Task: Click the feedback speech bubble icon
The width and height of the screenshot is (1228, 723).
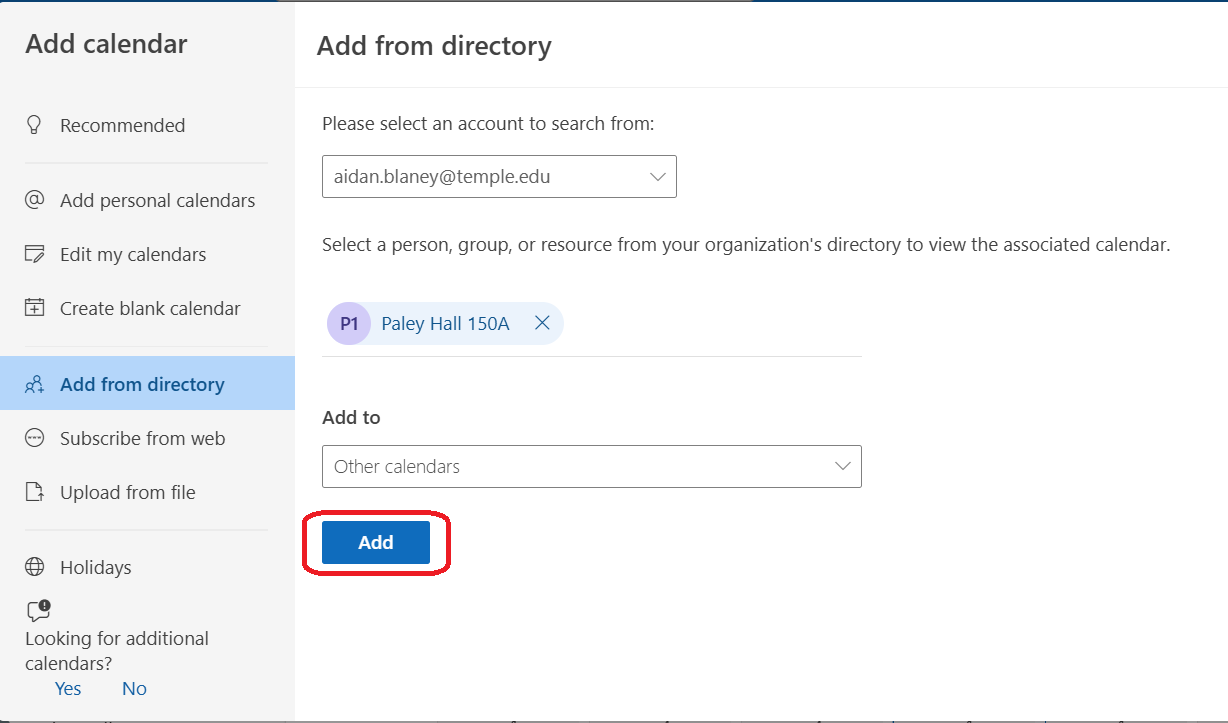Action: point(38,611)
